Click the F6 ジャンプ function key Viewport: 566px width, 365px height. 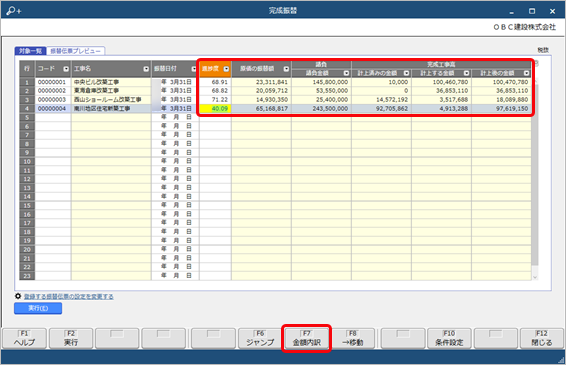click(x=260, y=338)
